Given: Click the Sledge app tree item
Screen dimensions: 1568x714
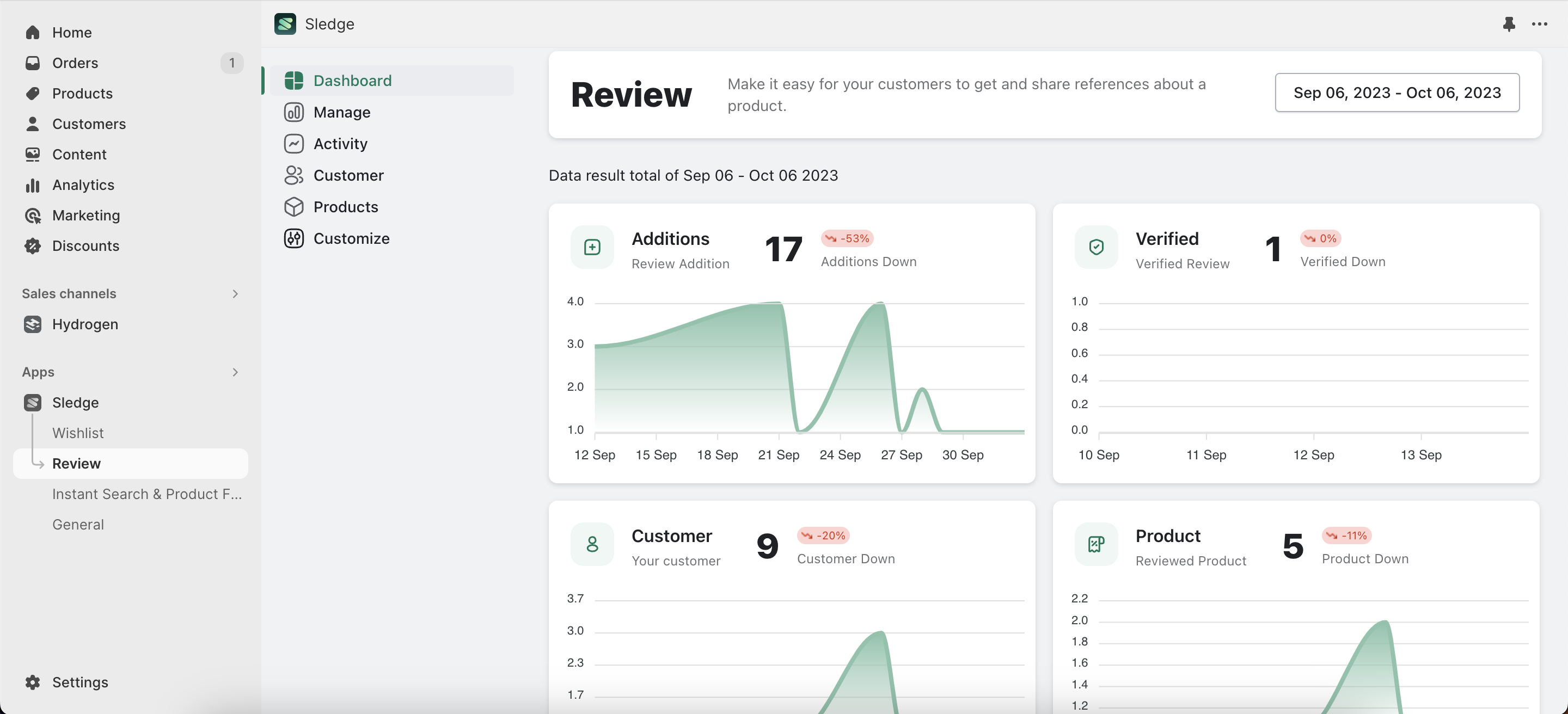Looking at the screenshot, I should coord(75,402).
